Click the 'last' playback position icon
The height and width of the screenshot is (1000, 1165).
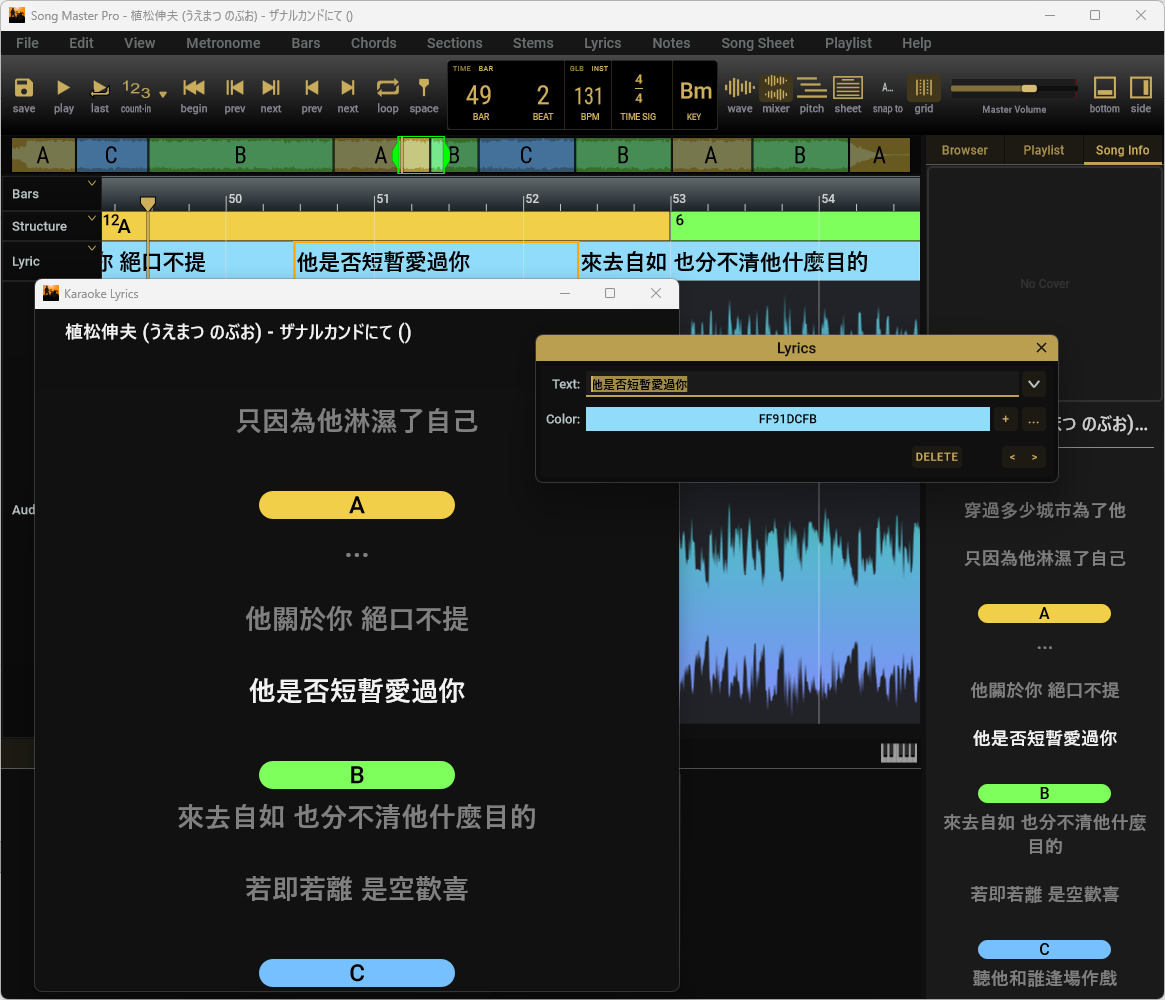point(100,88)
